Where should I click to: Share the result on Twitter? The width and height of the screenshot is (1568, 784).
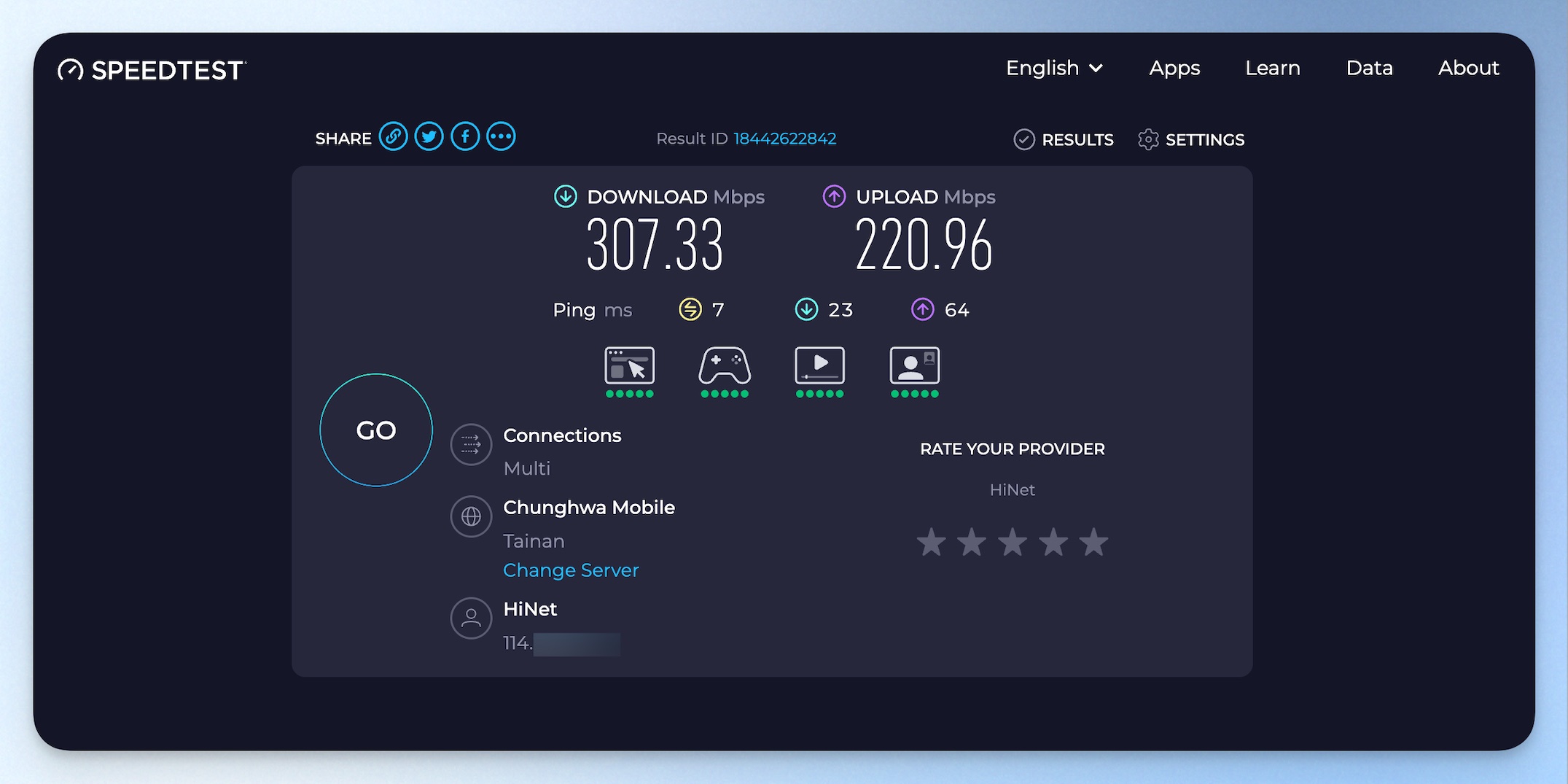click(429, 137)
